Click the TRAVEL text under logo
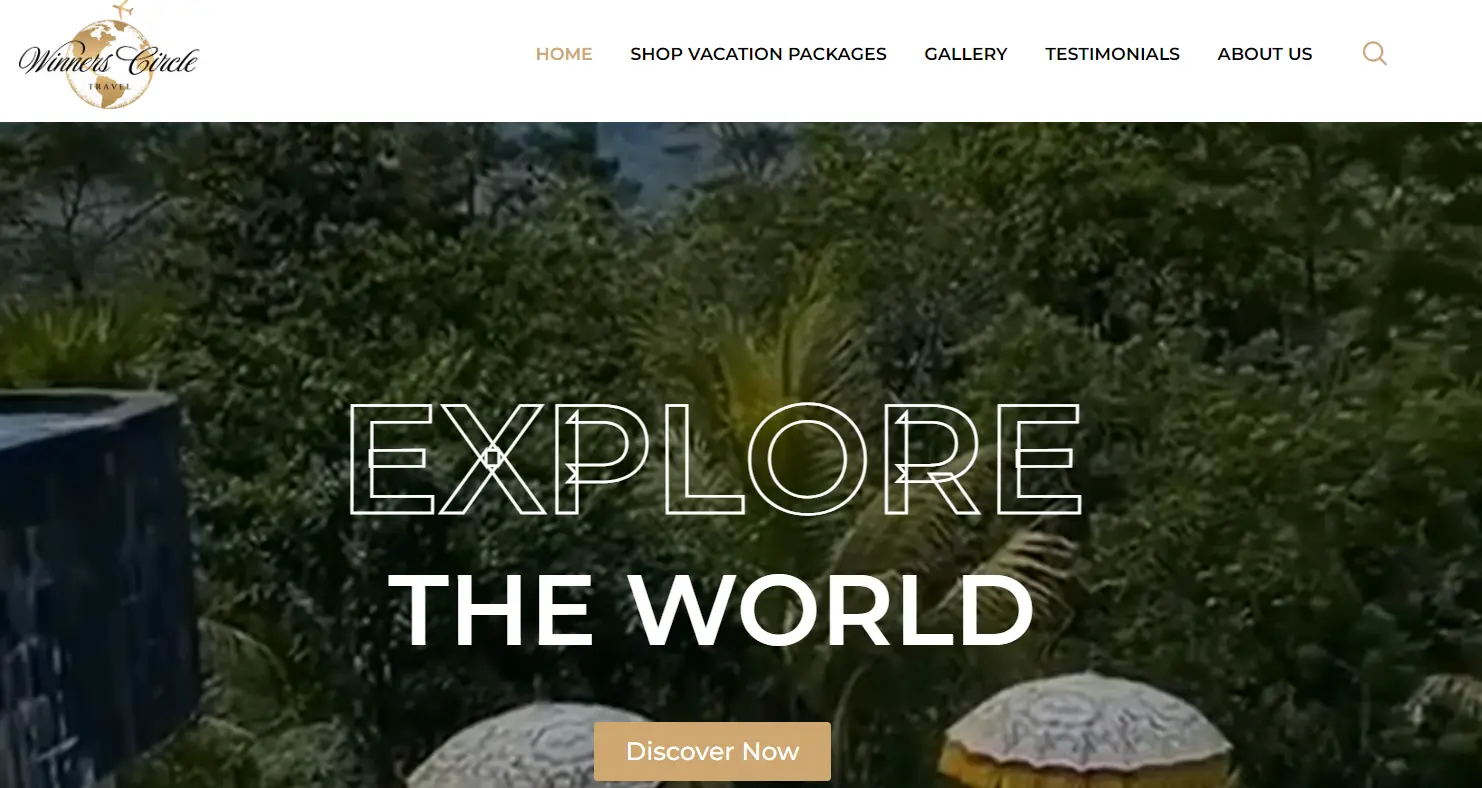1482x788 pixels. [x=109, y=88]
